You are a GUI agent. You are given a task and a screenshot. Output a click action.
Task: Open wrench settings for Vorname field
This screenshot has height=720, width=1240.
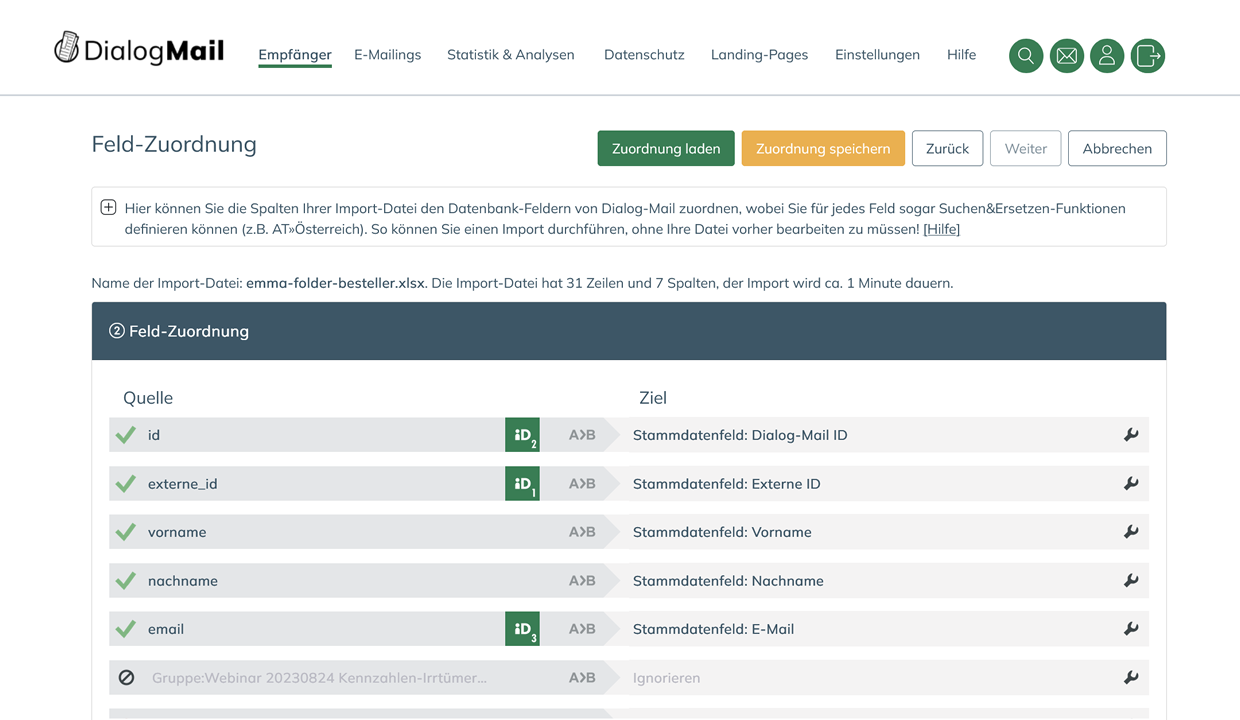(1131, 532)
